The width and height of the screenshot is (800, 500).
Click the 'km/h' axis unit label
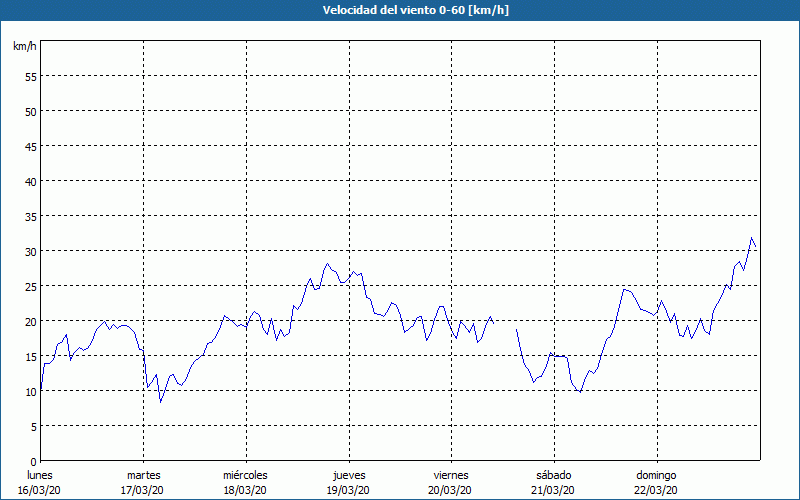25,46
